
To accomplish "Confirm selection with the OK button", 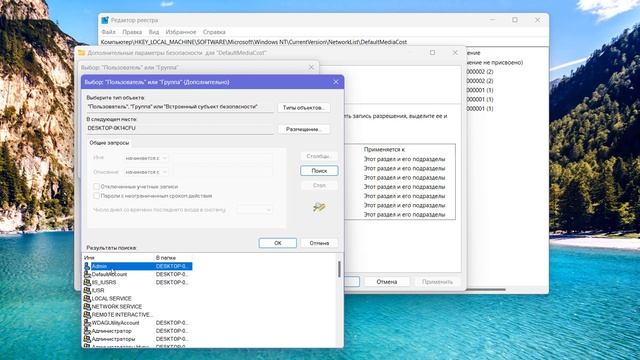I will (x=278, y=243).
